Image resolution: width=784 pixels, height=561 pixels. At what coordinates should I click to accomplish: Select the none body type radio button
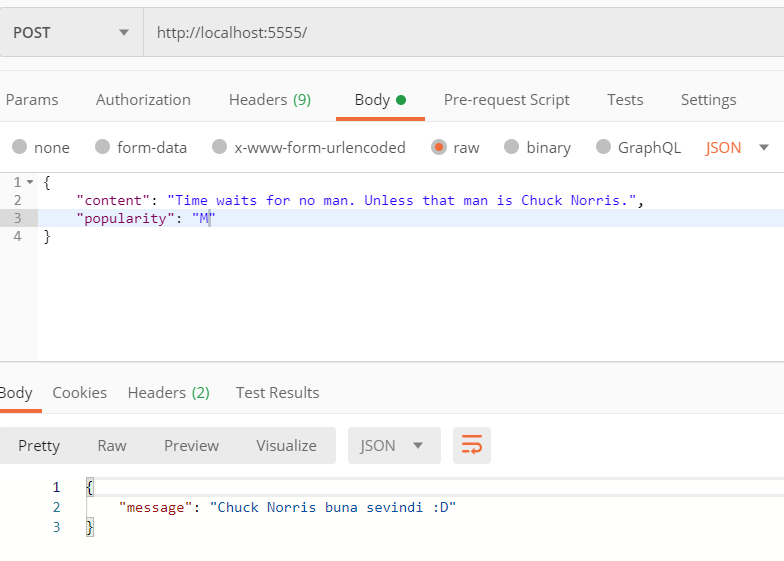(20, 147)
